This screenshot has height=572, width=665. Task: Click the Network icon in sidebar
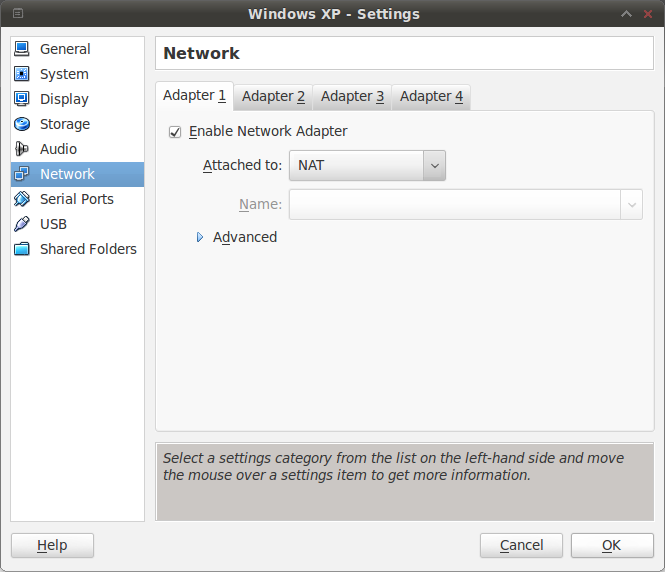(x=22, y=174)
